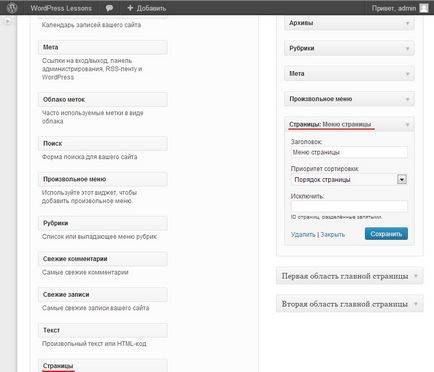
Task: Open the WordPress logo menu
Action: click(x=12, y=8)
